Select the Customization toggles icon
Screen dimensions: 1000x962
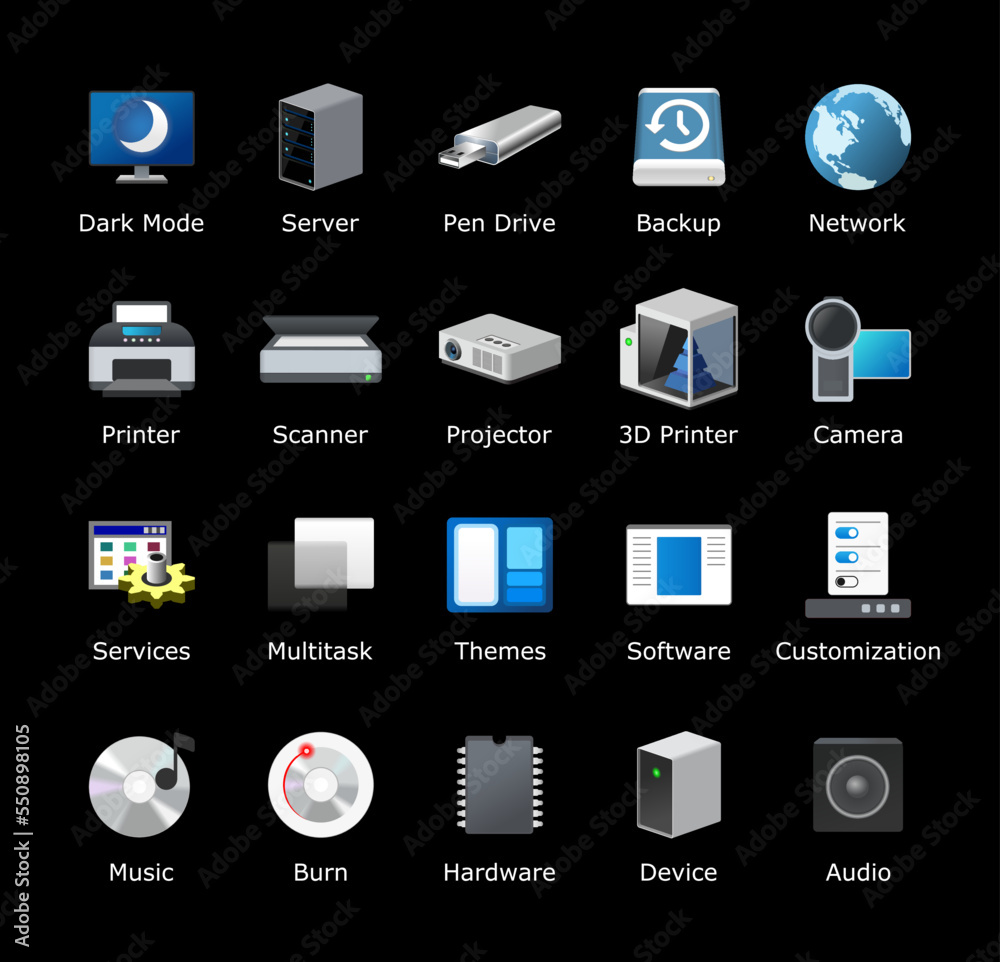[858, 565]
